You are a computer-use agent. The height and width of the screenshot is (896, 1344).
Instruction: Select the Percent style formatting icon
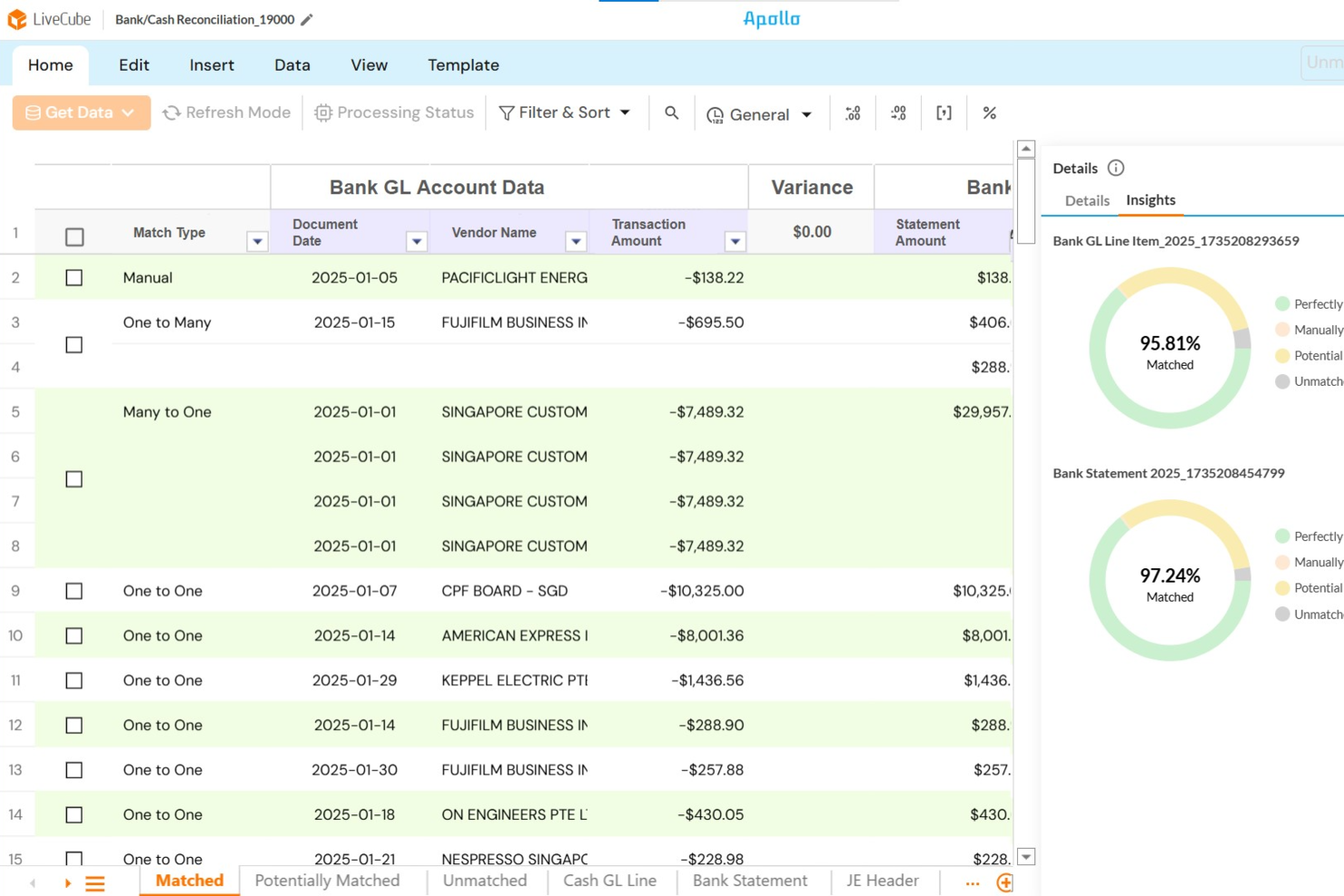(x=988, y=113)
